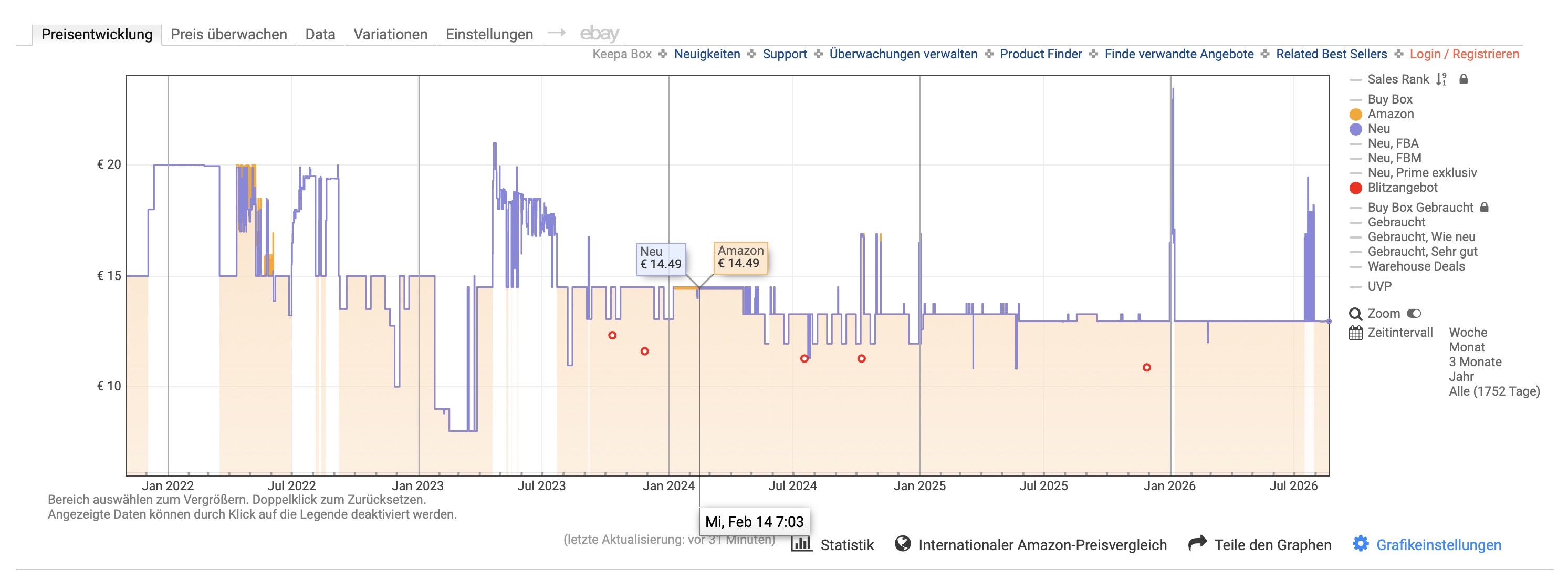Viewport: 1568px width, 579px height.
Task: Toggle the Blitzangebot series visibility
Action: (1403, 188)
